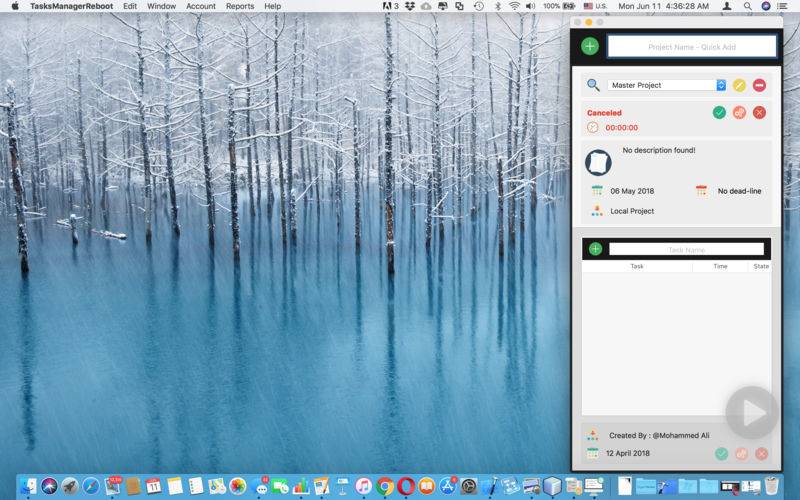Open Google Chrome from the dock
Image resolution: width=800 pixels, height=500 pixels.
click(x=385, y=487)
